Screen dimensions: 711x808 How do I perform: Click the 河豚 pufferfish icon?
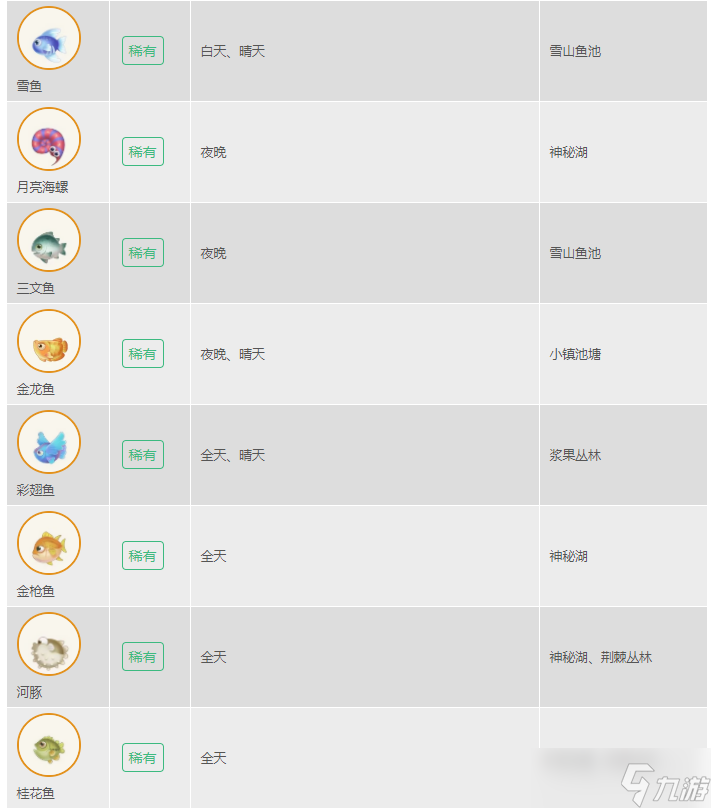(49, 644)
